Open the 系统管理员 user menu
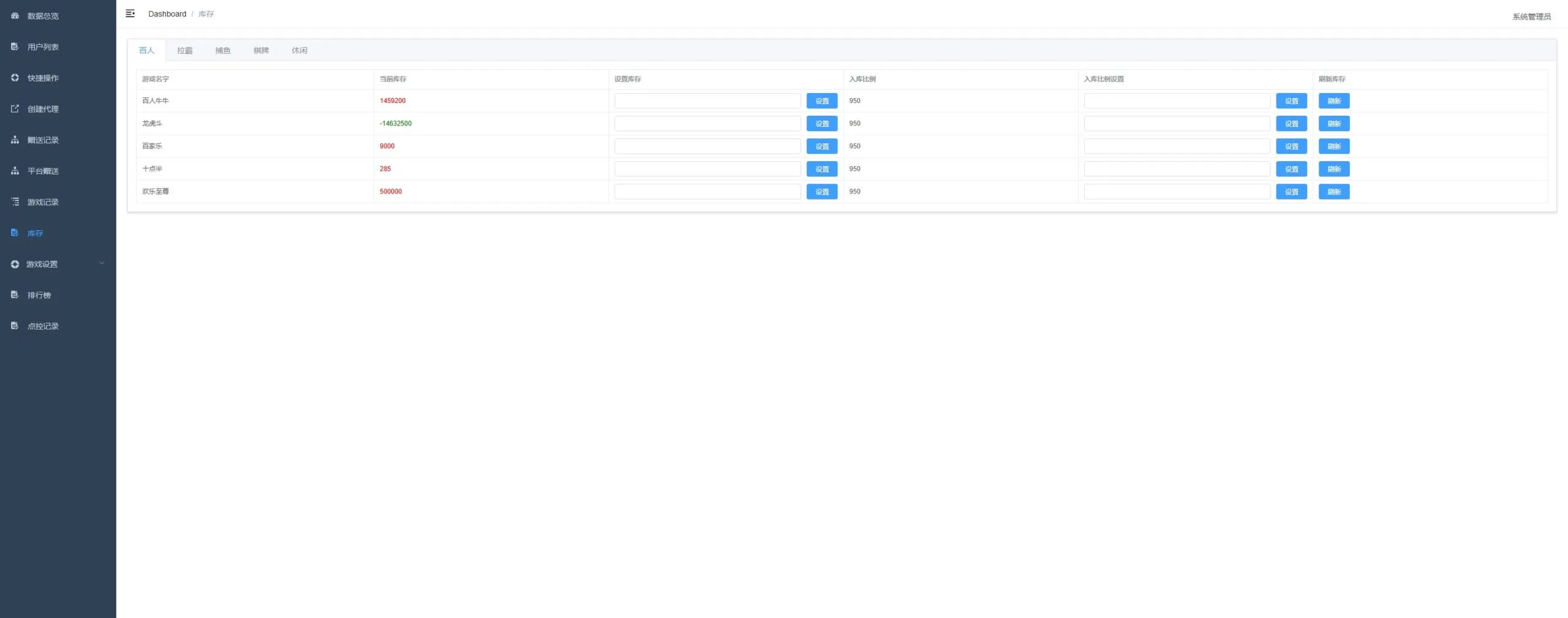1568x618 pixels. [1531, 17]
